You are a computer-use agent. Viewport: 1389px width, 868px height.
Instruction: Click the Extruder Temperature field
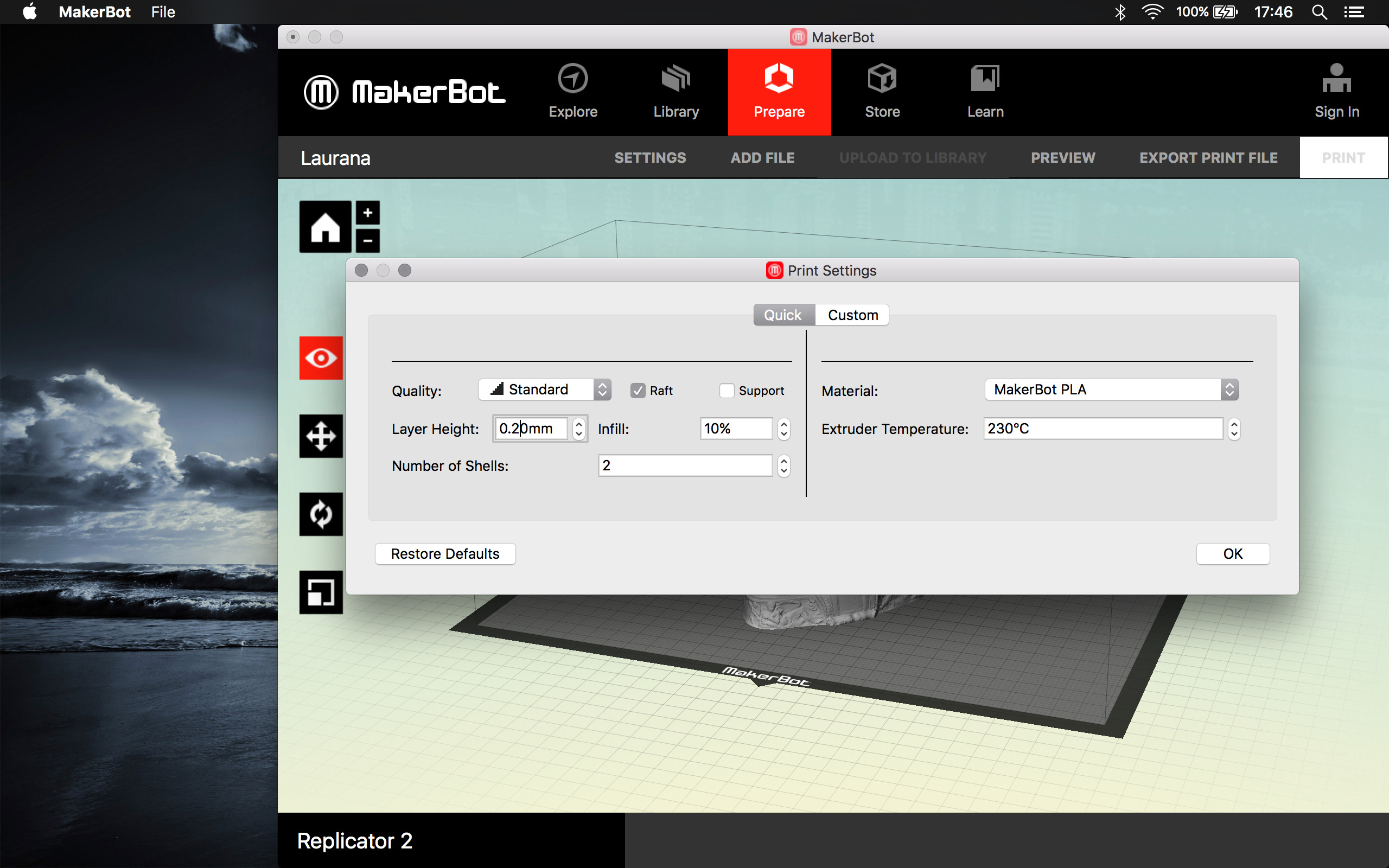coord(1103,428)
